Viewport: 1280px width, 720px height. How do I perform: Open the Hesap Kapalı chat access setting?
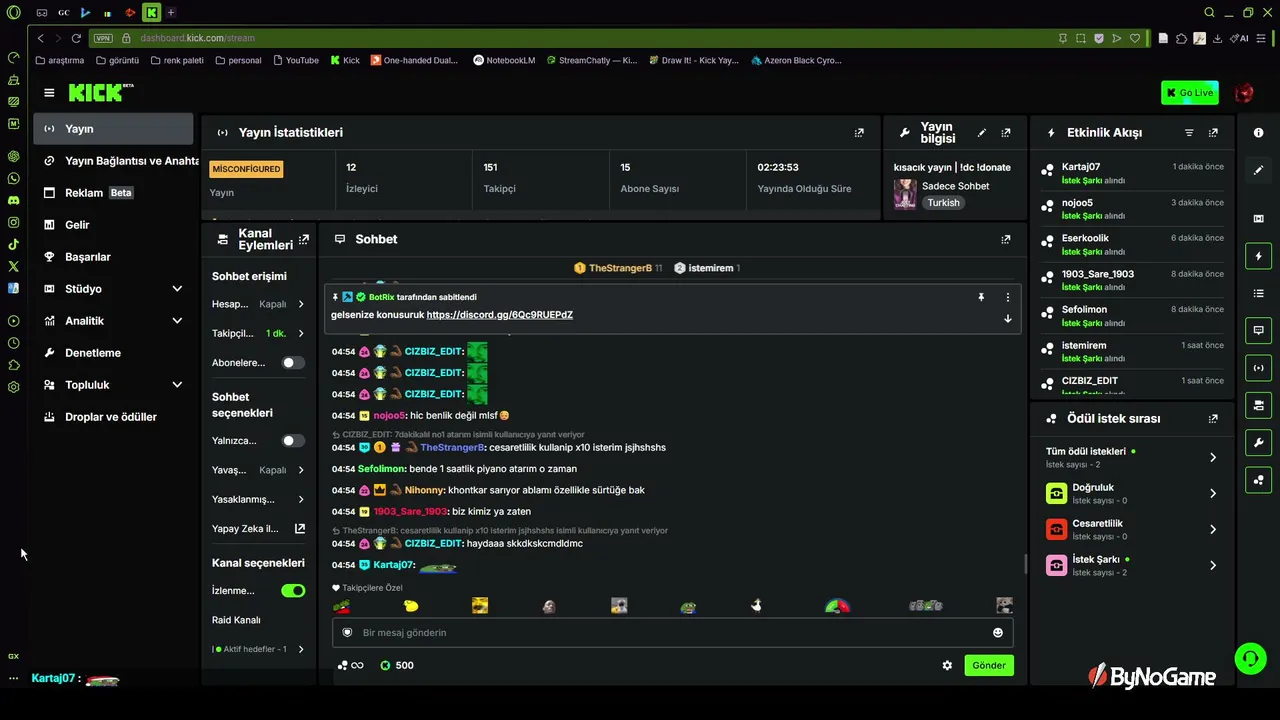[x=259, y=304]
